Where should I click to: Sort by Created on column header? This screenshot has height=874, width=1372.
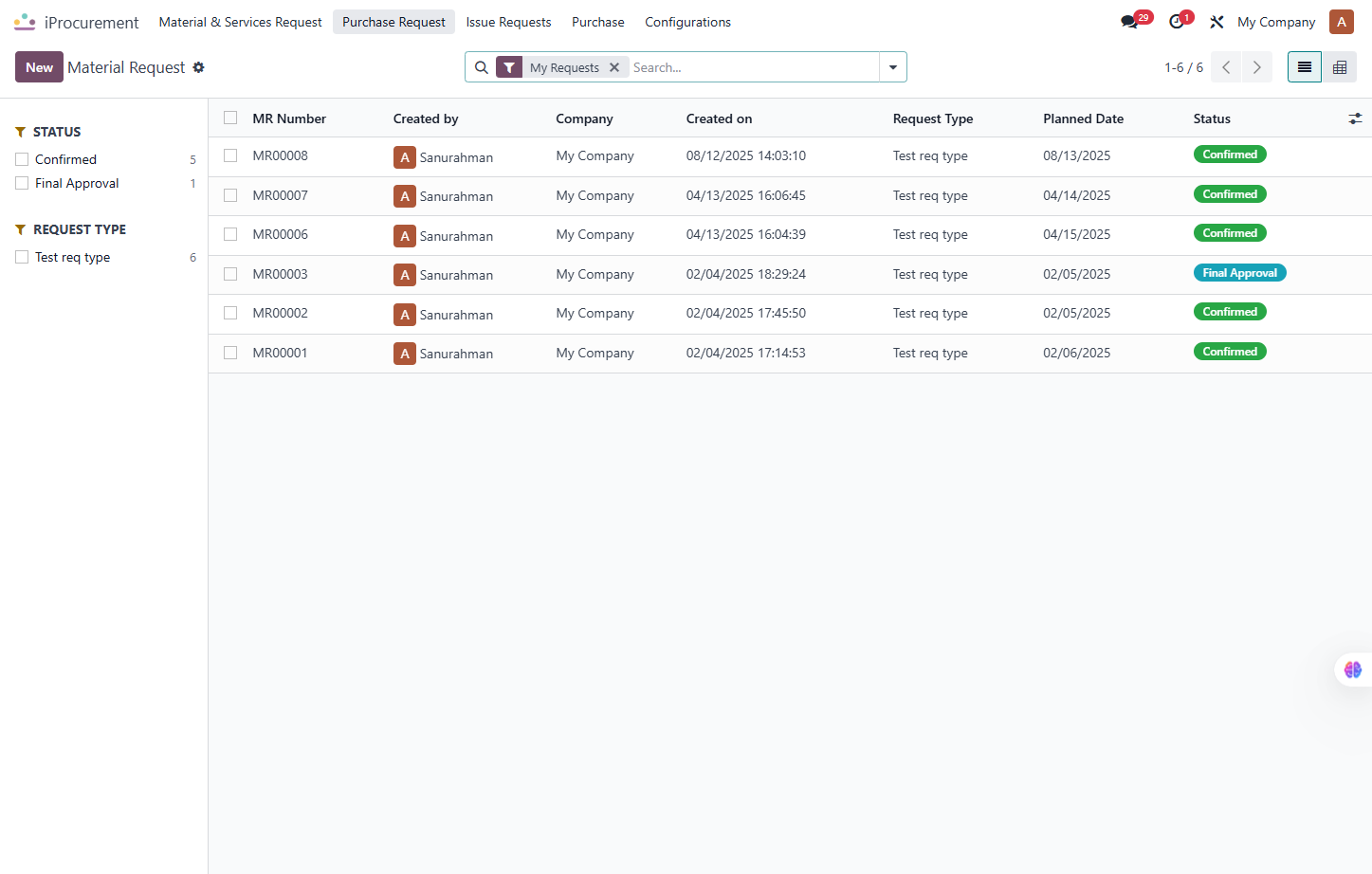coord(719,118)
